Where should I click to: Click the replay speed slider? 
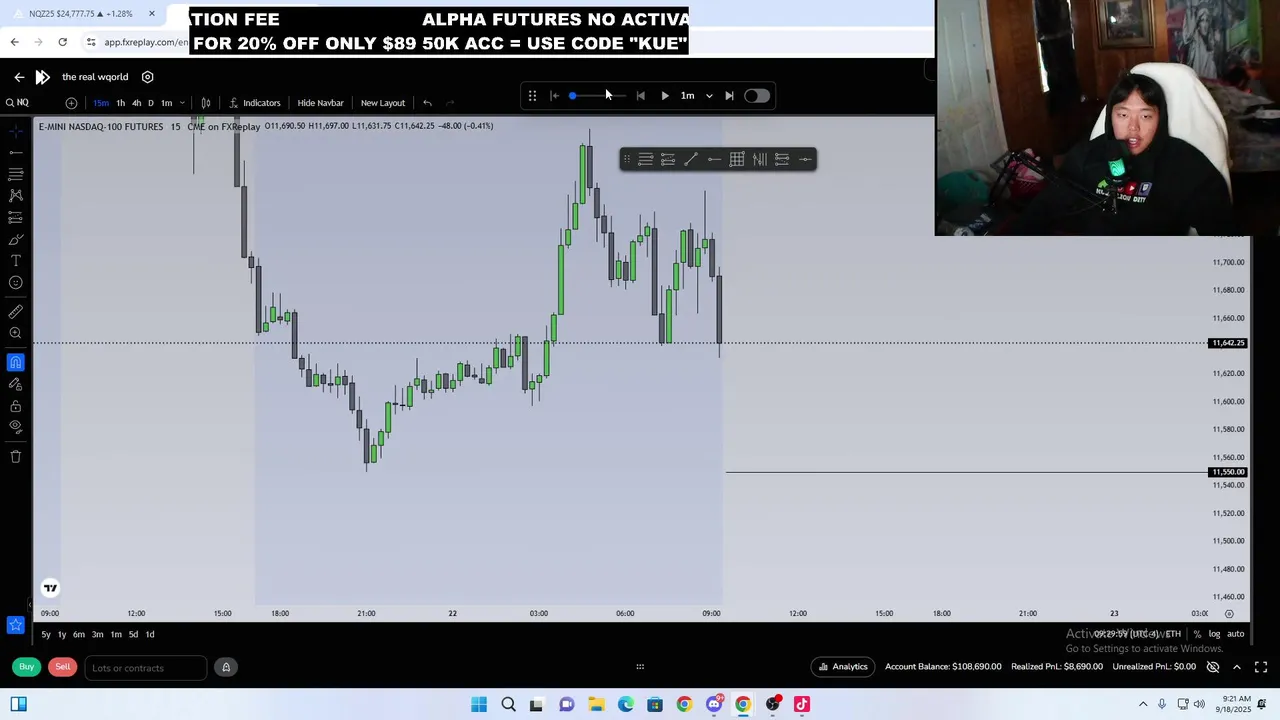pos(598,96)
